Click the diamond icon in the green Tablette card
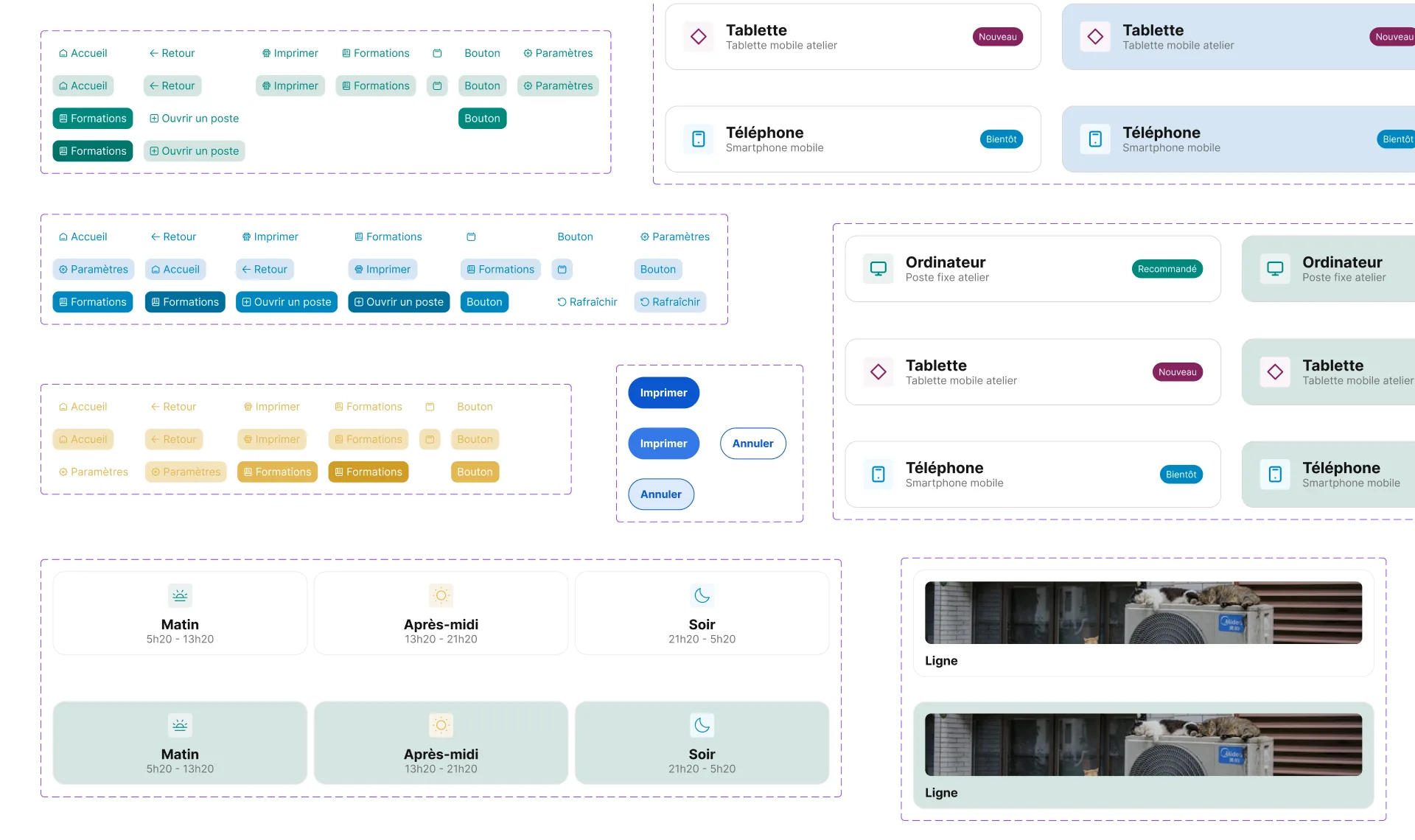1415x840 pixels. tap(1275, 372)
